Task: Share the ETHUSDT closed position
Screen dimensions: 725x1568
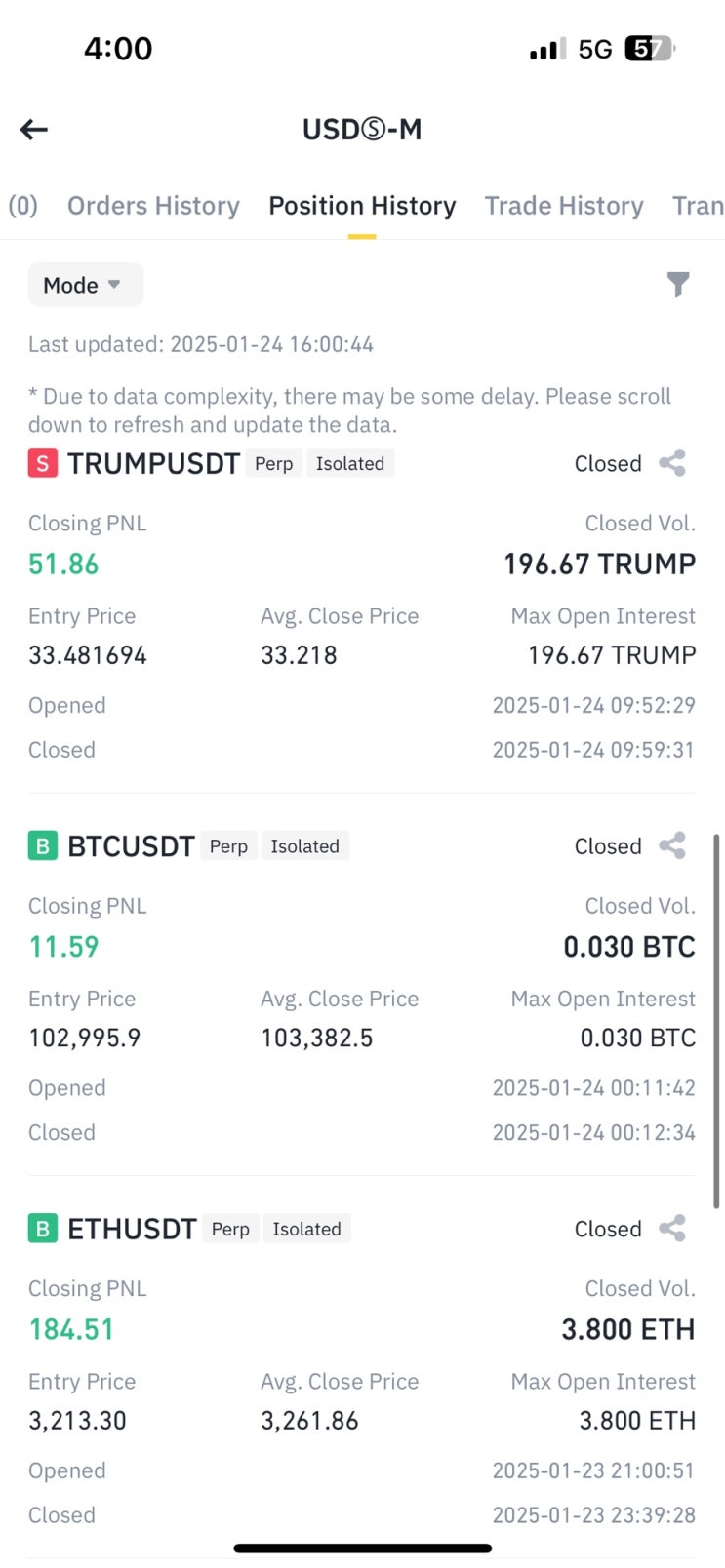Action: 672,1228
